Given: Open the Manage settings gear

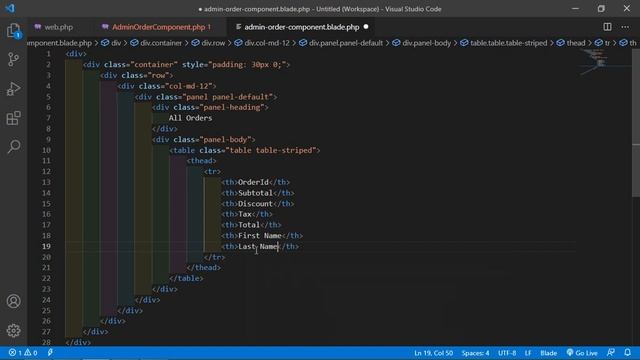Looking at the screenshot, I should (x=13, y=330).
